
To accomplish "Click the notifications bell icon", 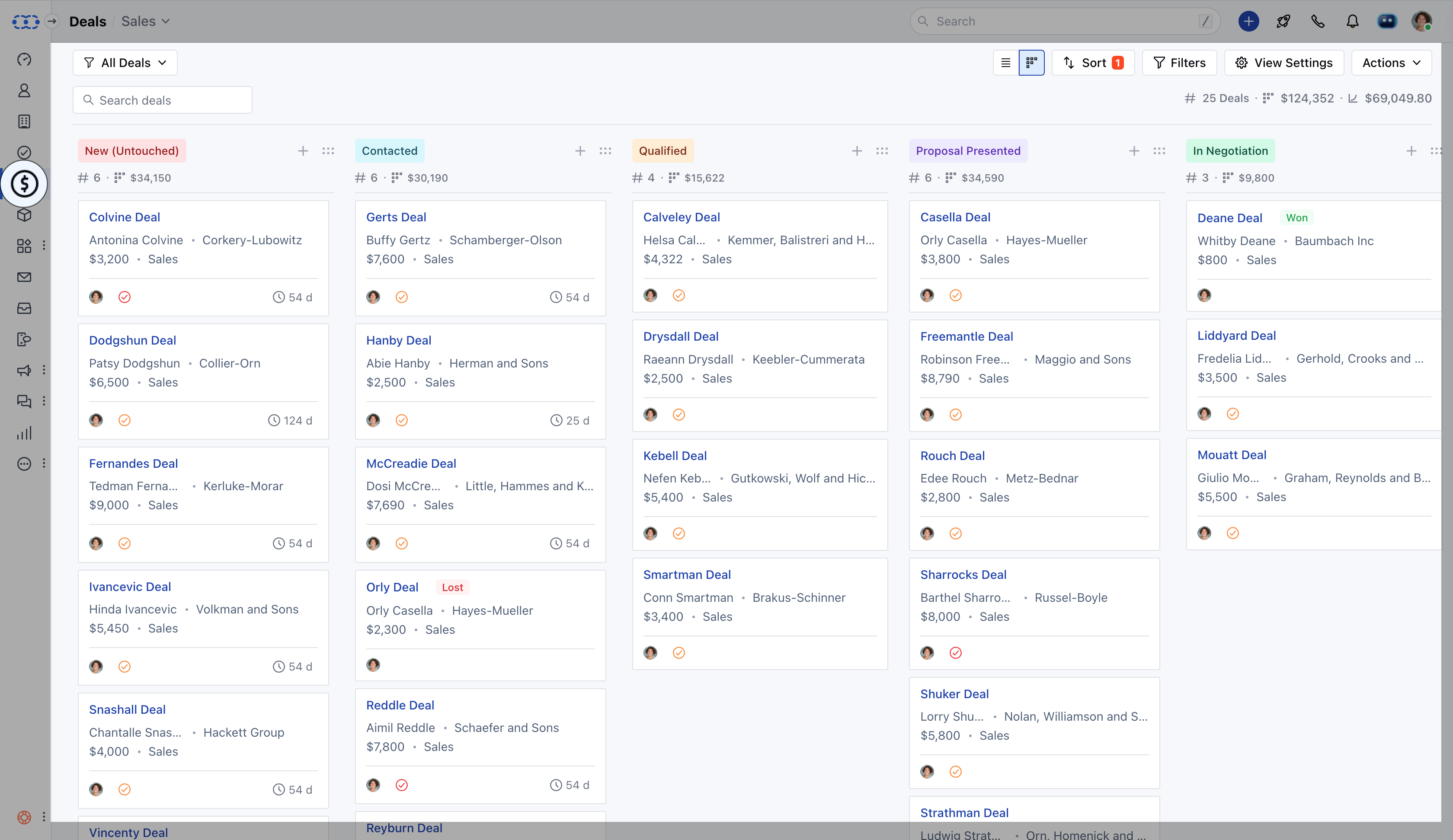I will 1352,21.
